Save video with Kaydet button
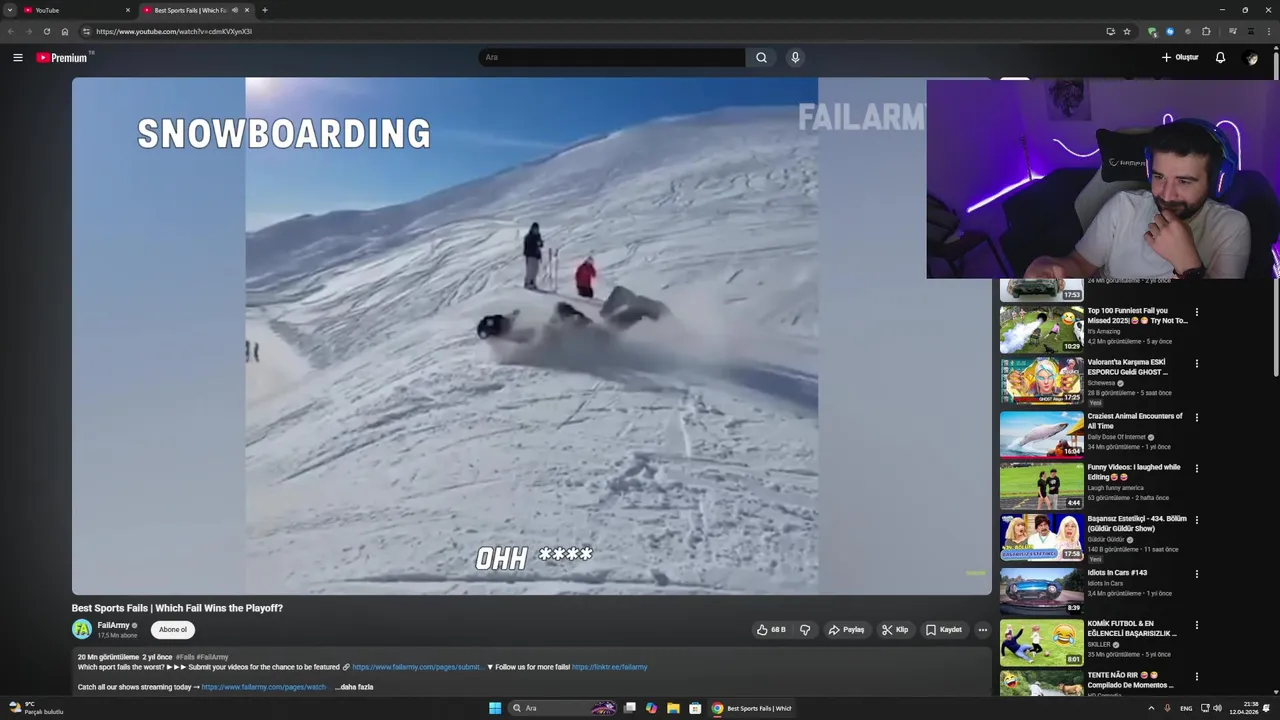1280x720 pixels. click(x=943, y=630)
